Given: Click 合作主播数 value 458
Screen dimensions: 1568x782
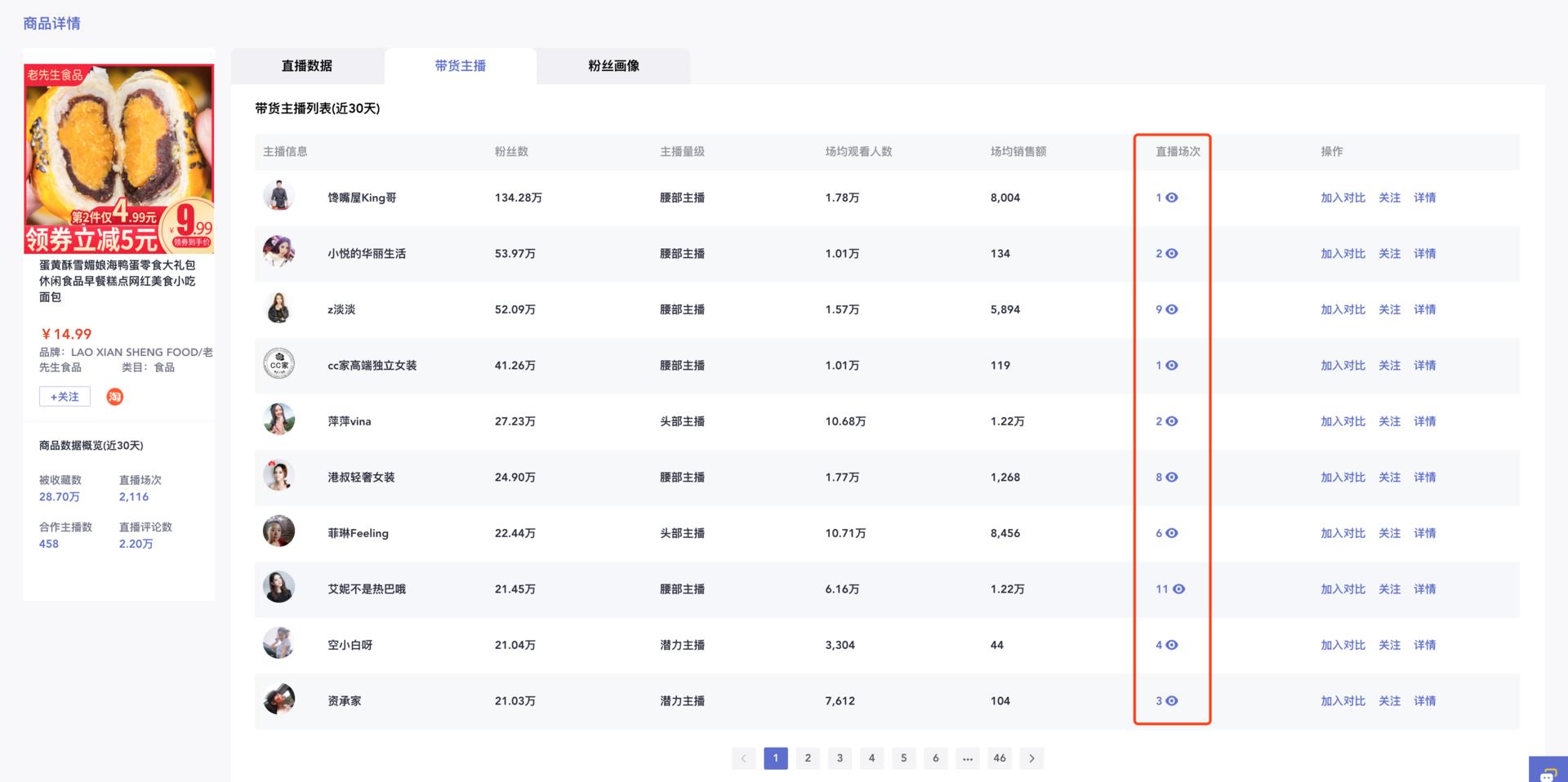Looking at the screenshot, I should point(49,544).
